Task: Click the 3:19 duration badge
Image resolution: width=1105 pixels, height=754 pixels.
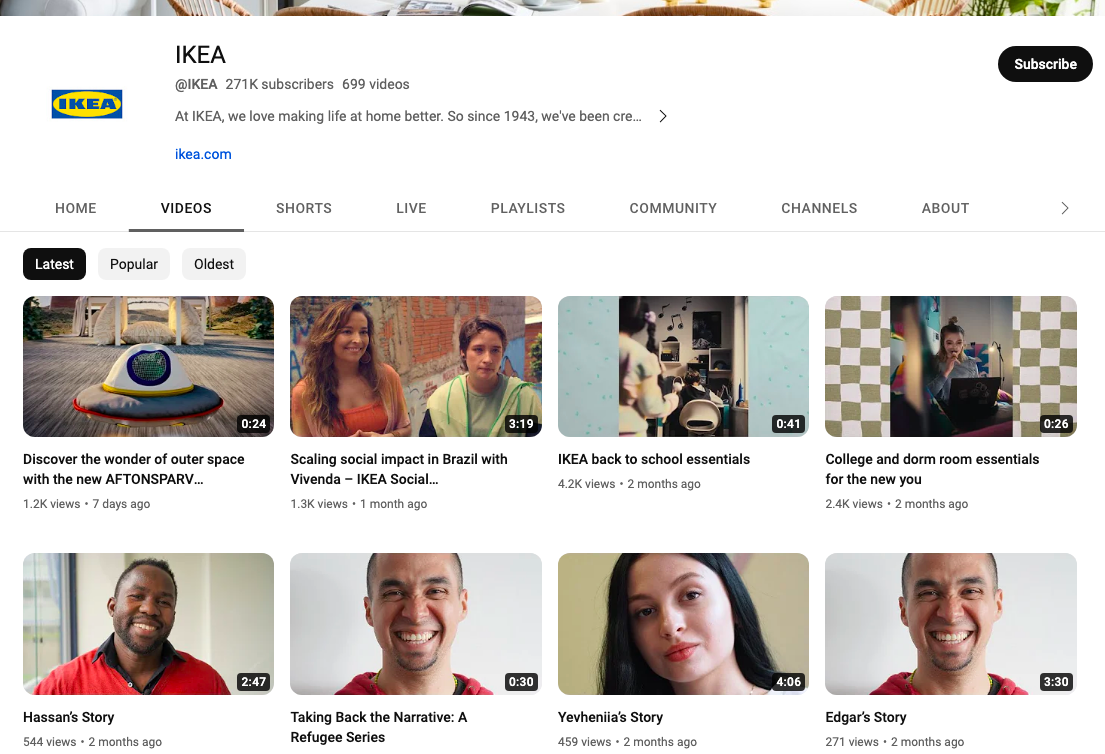Action: (x=521, y=424)
